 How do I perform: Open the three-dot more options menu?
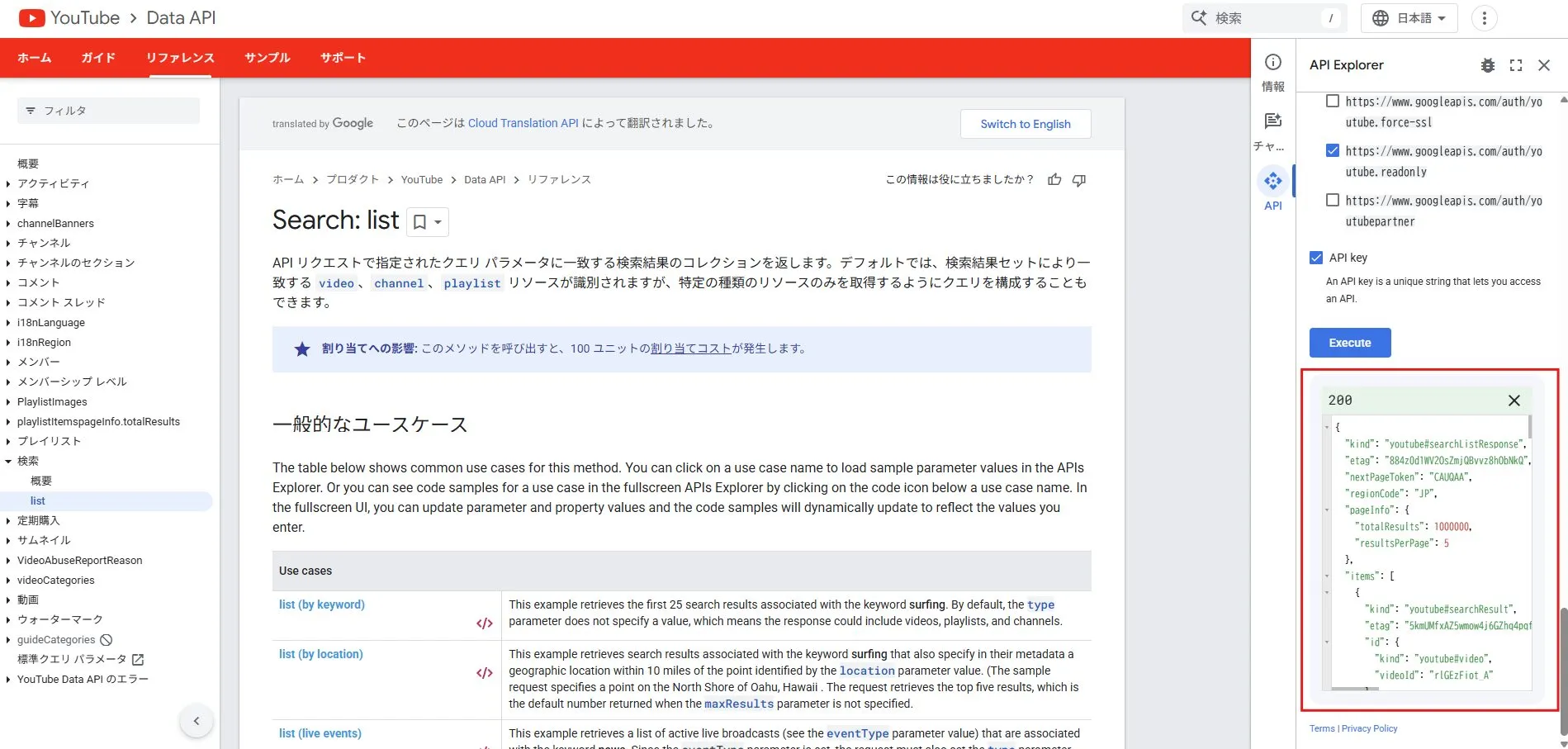tap(1484, 18)
